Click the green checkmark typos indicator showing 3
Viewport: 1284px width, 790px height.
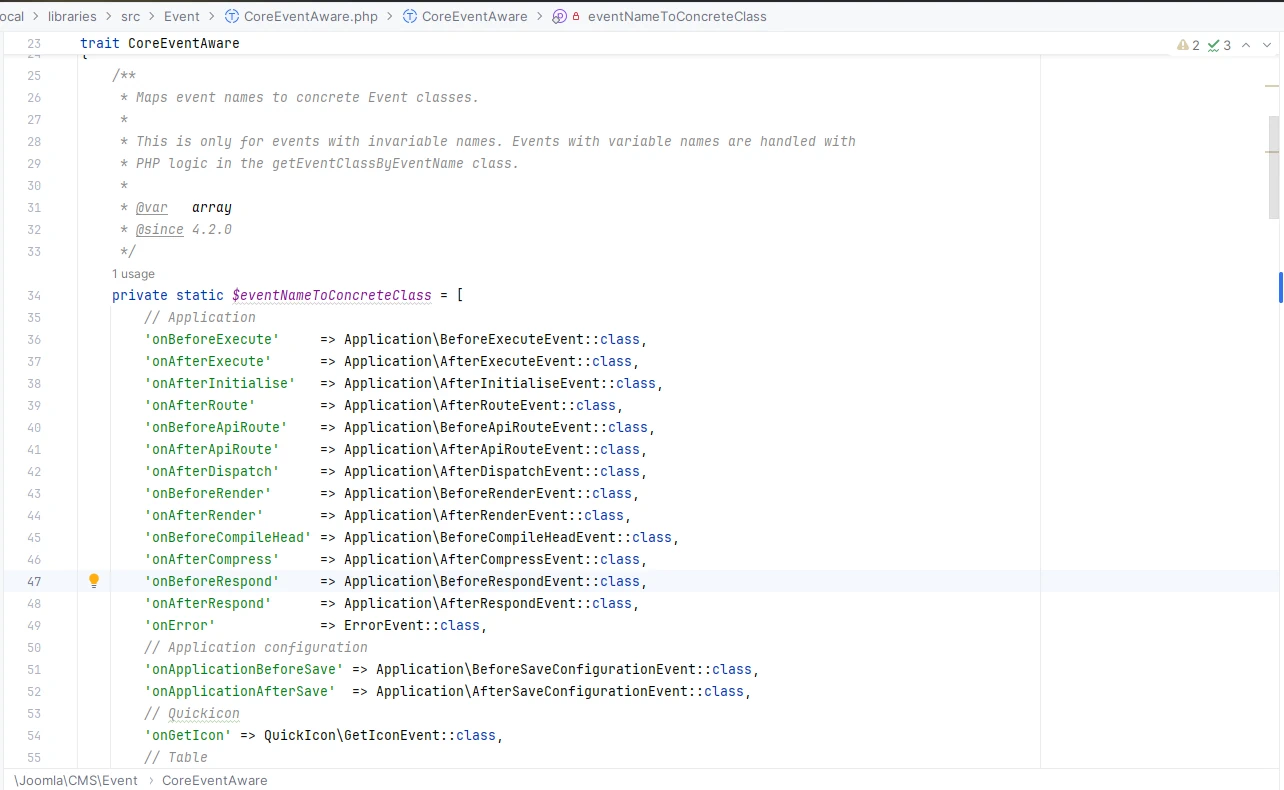[1219, 44]
